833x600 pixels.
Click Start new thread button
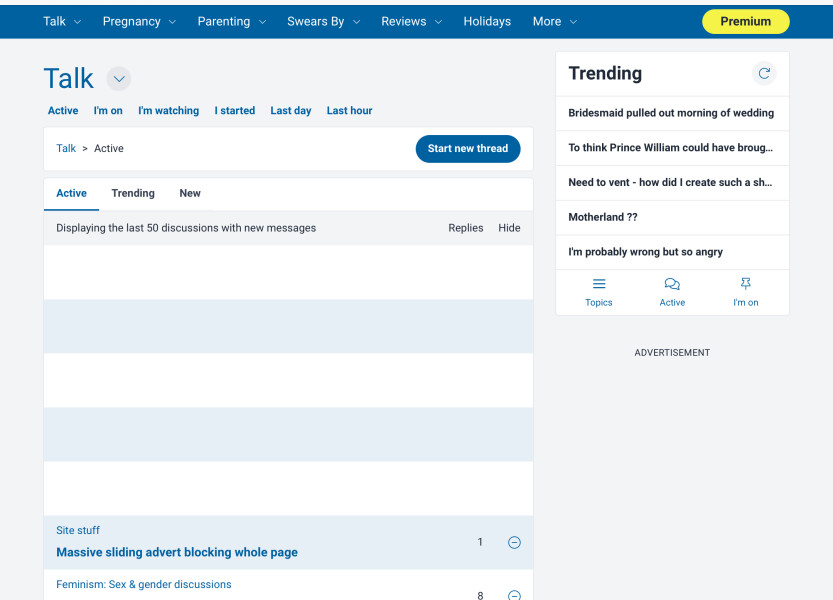coord(468,148)
